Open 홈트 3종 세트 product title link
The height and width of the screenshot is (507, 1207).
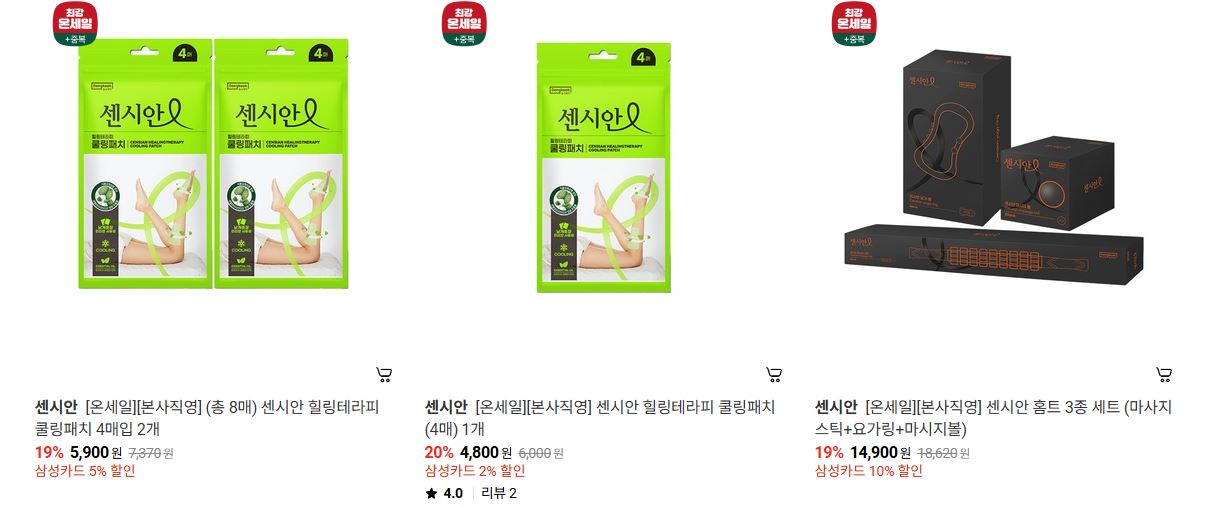(x=994, y=417)
